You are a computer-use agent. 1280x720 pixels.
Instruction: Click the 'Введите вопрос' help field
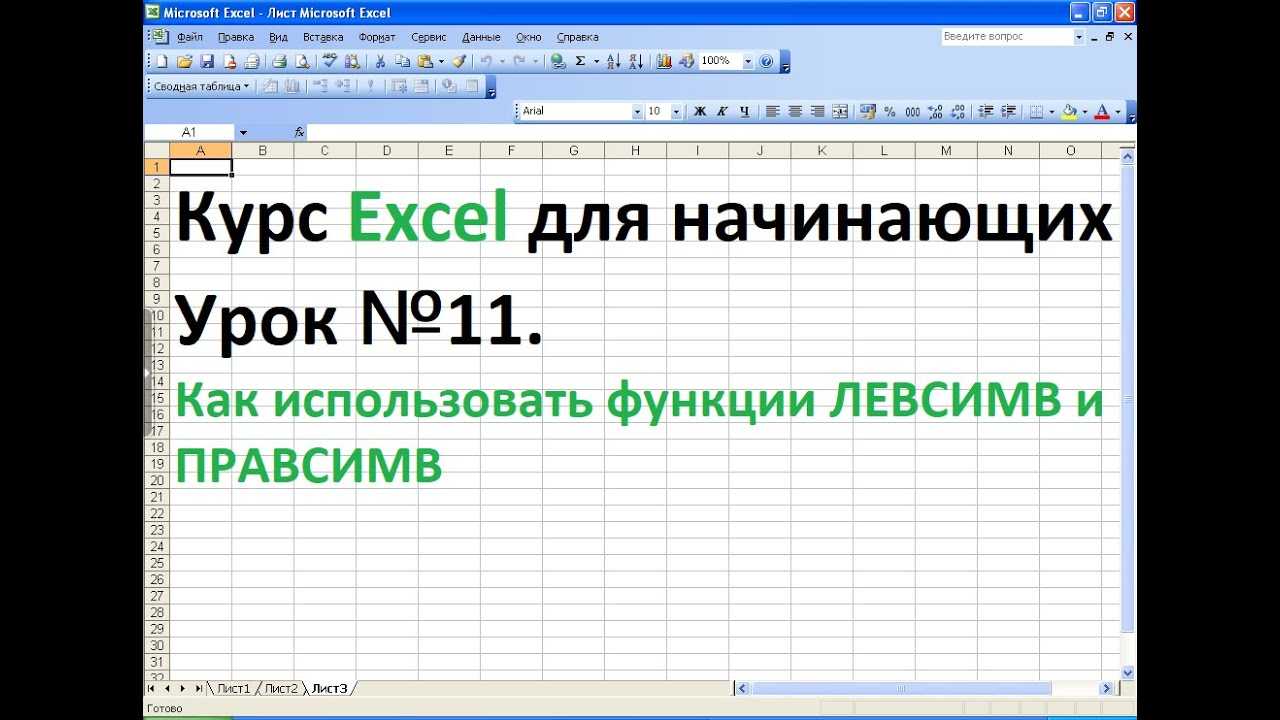(x=1007, y=37)
